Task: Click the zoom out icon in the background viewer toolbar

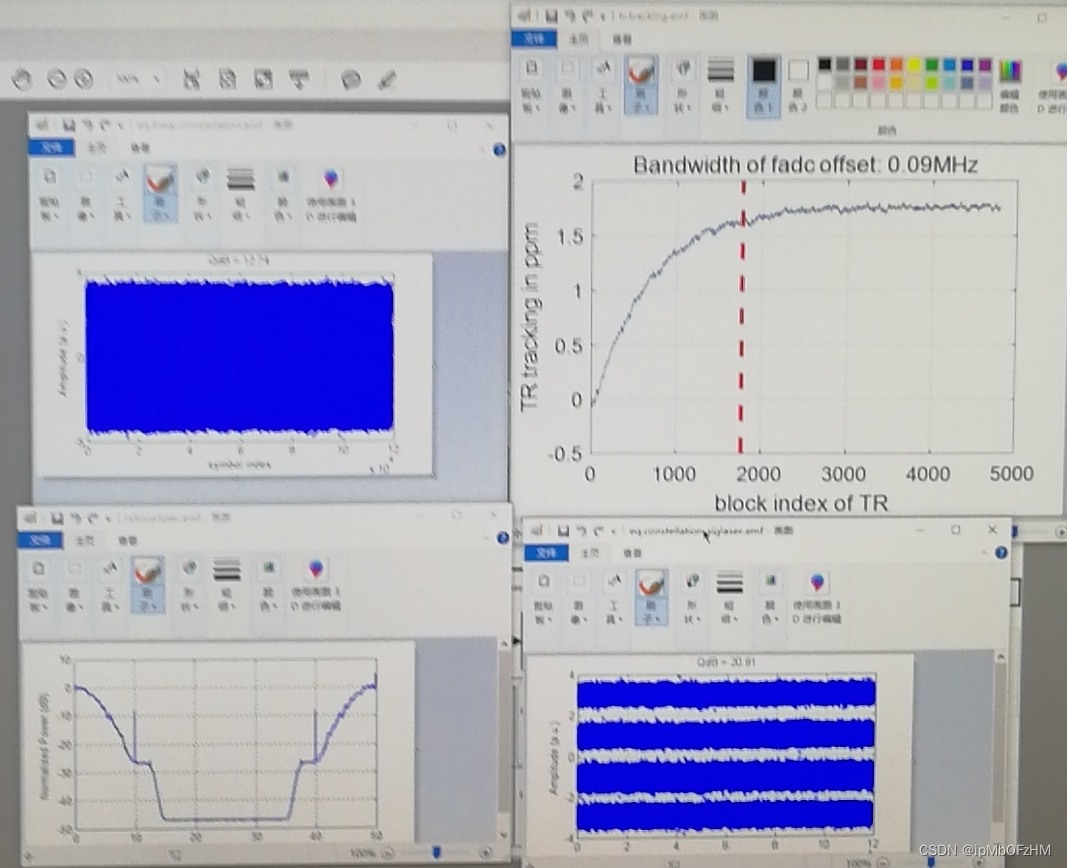Action: pos(56,79)
